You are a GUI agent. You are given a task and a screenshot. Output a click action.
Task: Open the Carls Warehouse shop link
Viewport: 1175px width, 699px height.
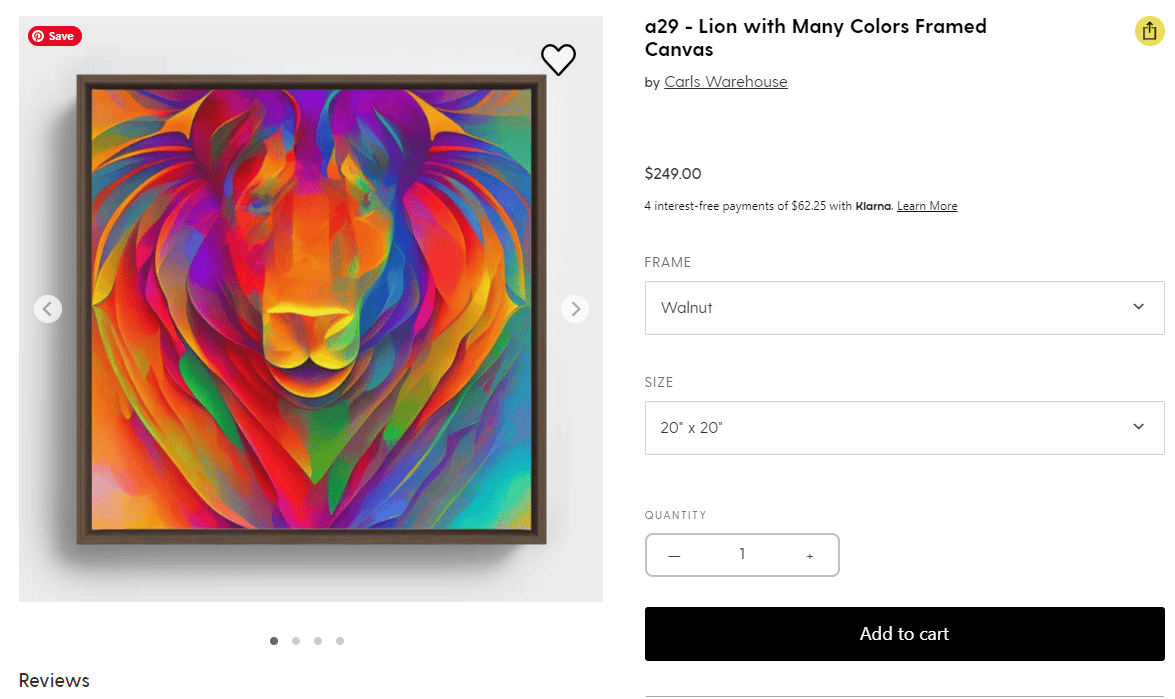725,82
